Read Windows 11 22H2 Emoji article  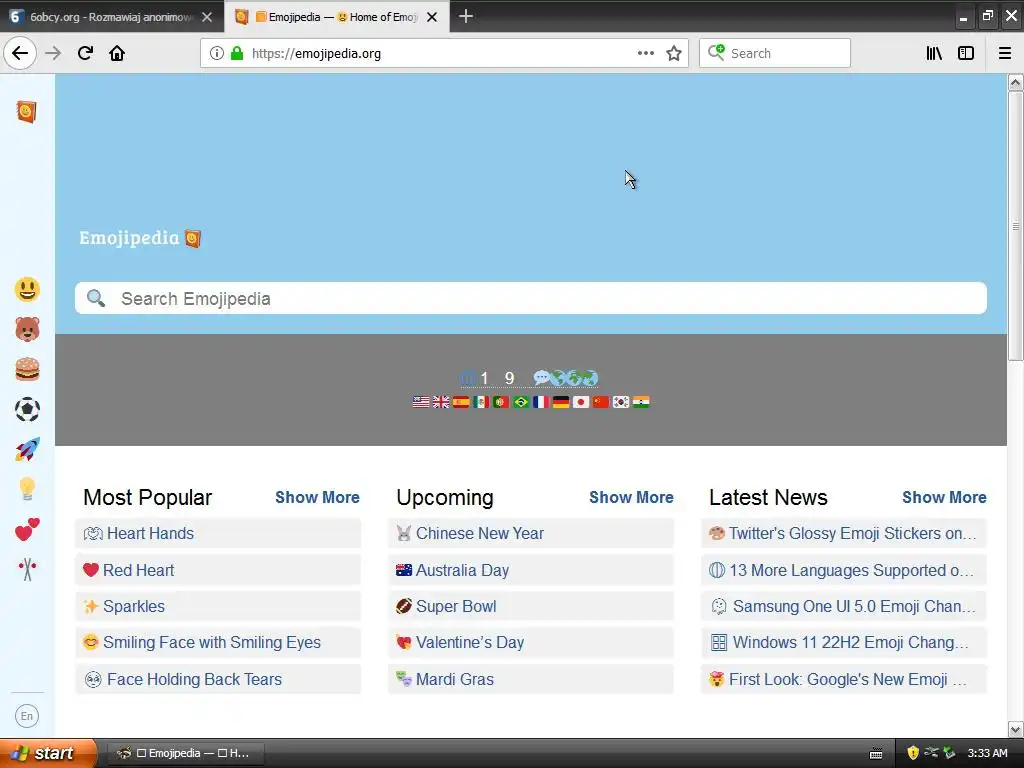click(844, 642)
